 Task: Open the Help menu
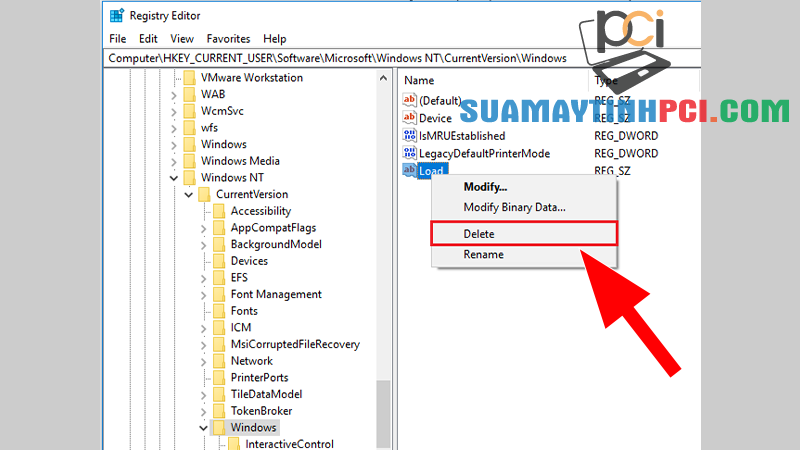coord(274,39)
